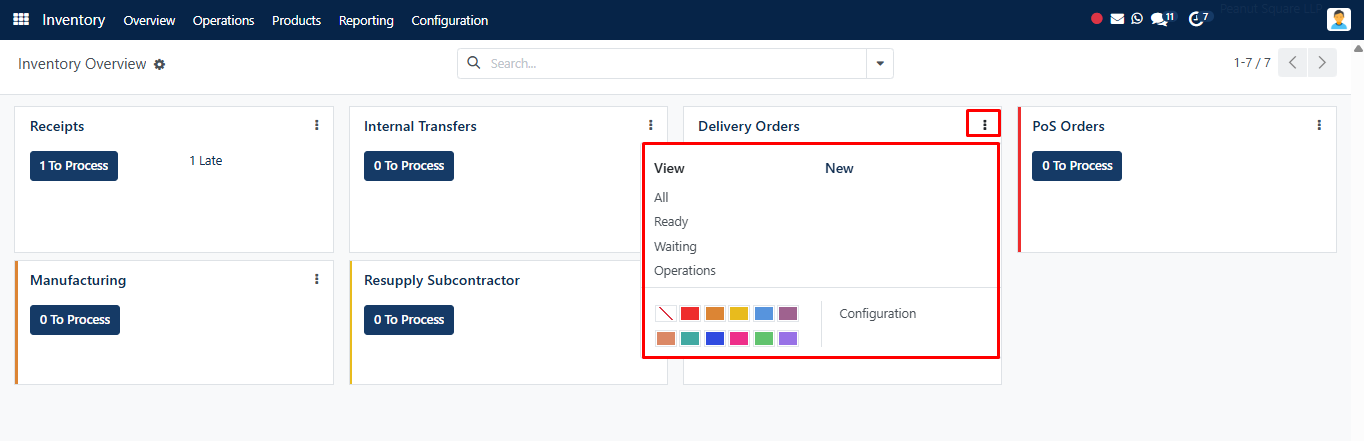
Task: Go to the next page arrow
Action: pos(1323,63)
